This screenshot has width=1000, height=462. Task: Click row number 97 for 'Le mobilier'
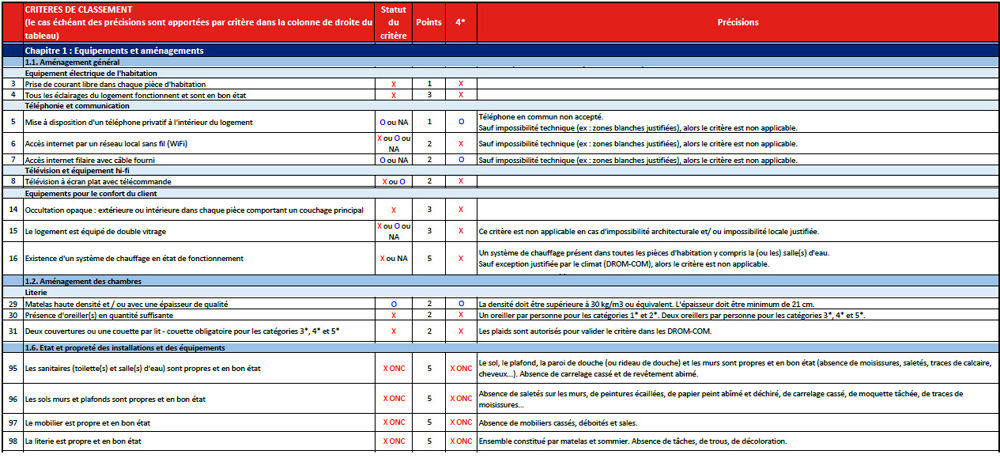click(13, 423)
